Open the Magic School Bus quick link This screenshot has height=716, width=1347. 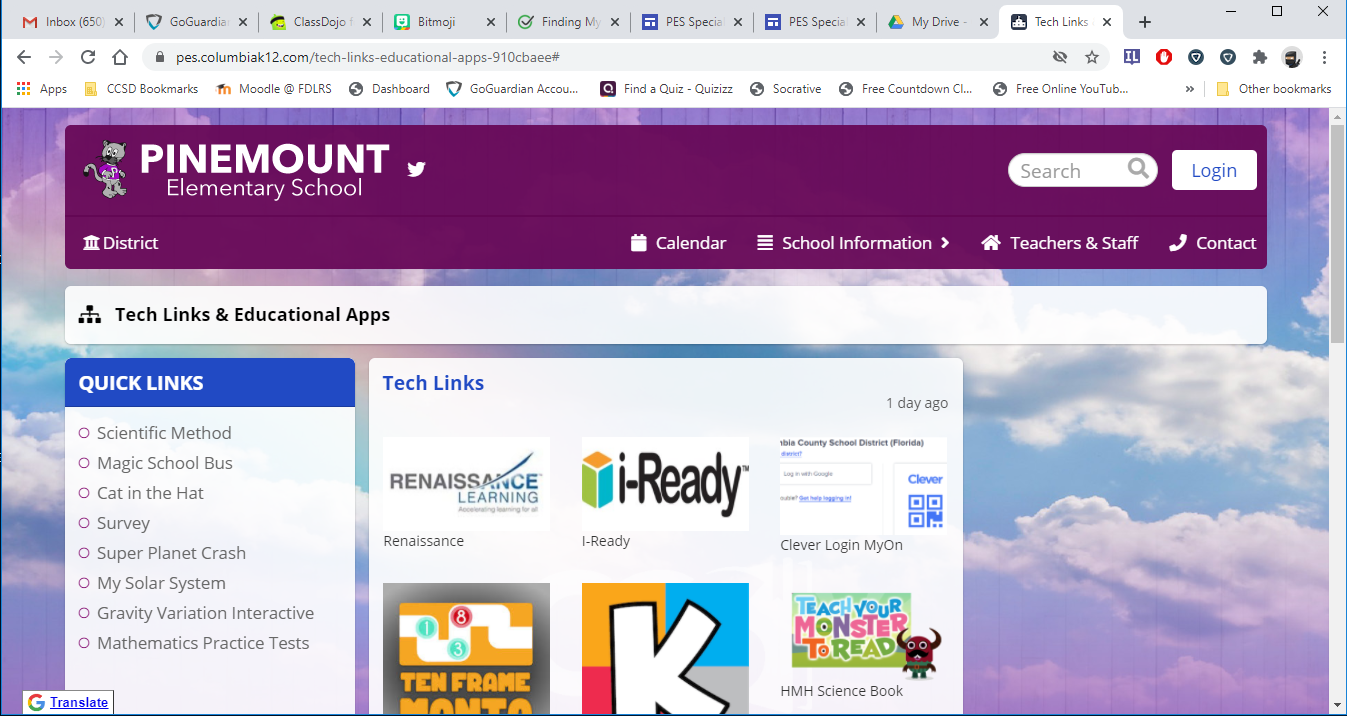tap(165, 463)
